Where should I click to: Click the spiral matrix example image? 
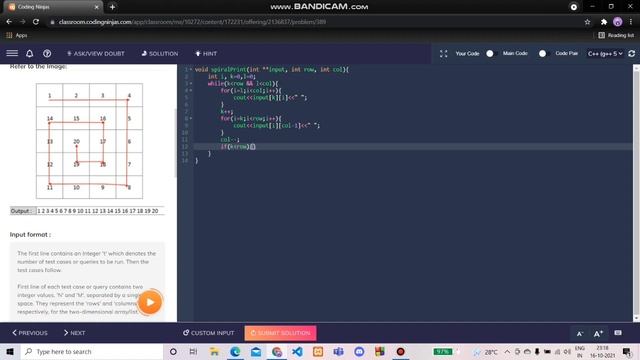coord(89,141)
